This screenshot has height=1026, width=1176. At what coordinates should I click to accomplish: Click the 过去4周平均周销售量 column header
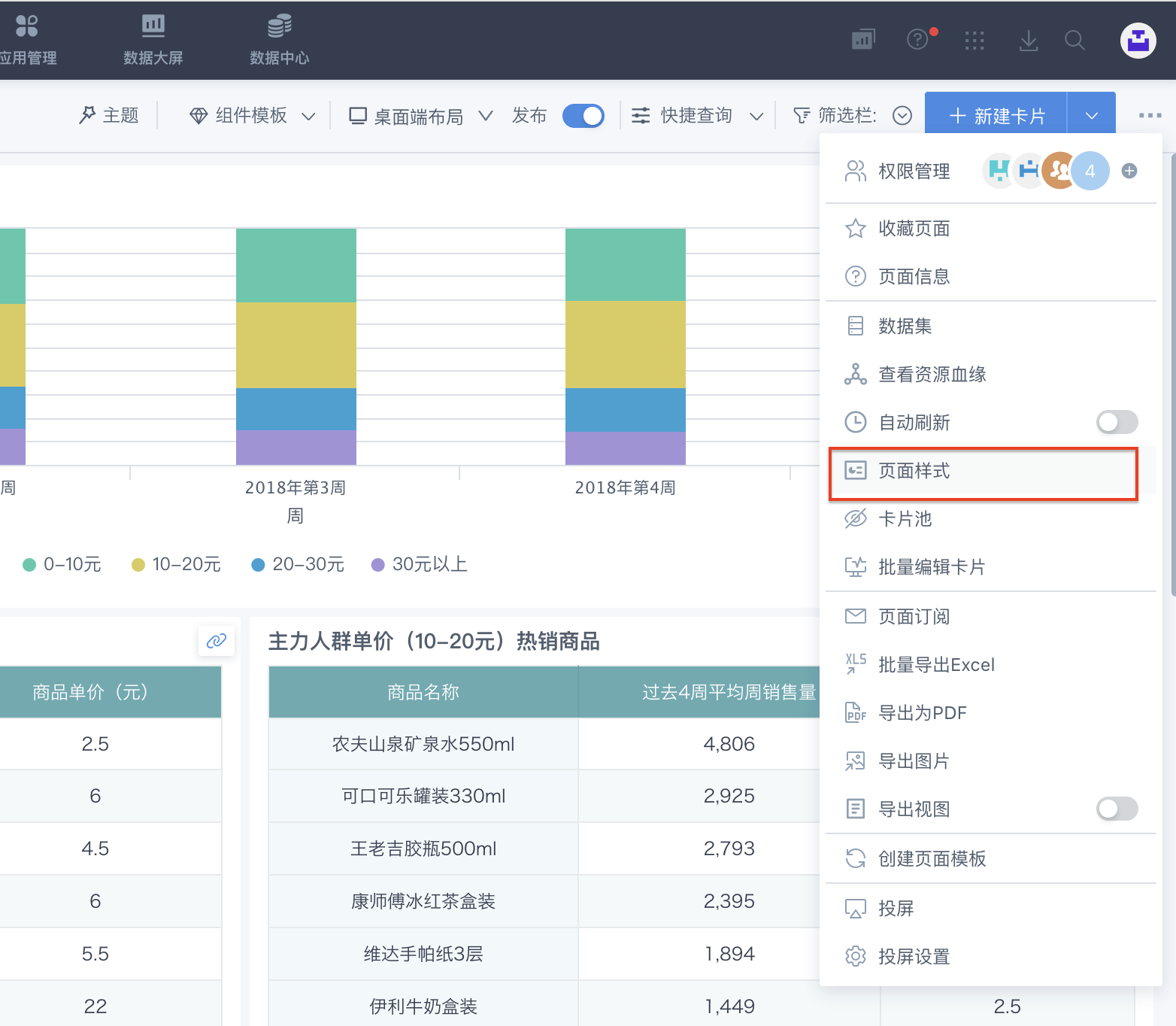(x=699, y=692)
